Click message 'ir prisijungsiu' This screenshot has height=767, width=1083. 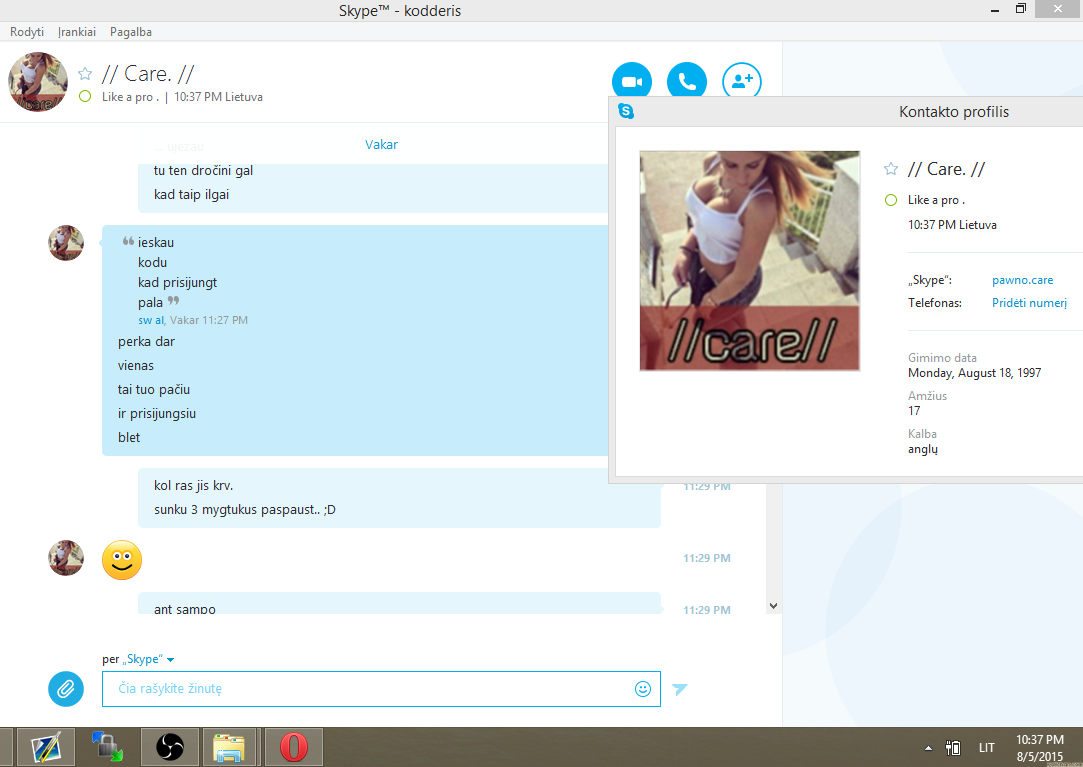pyautogui.click(x=157, y=414)
